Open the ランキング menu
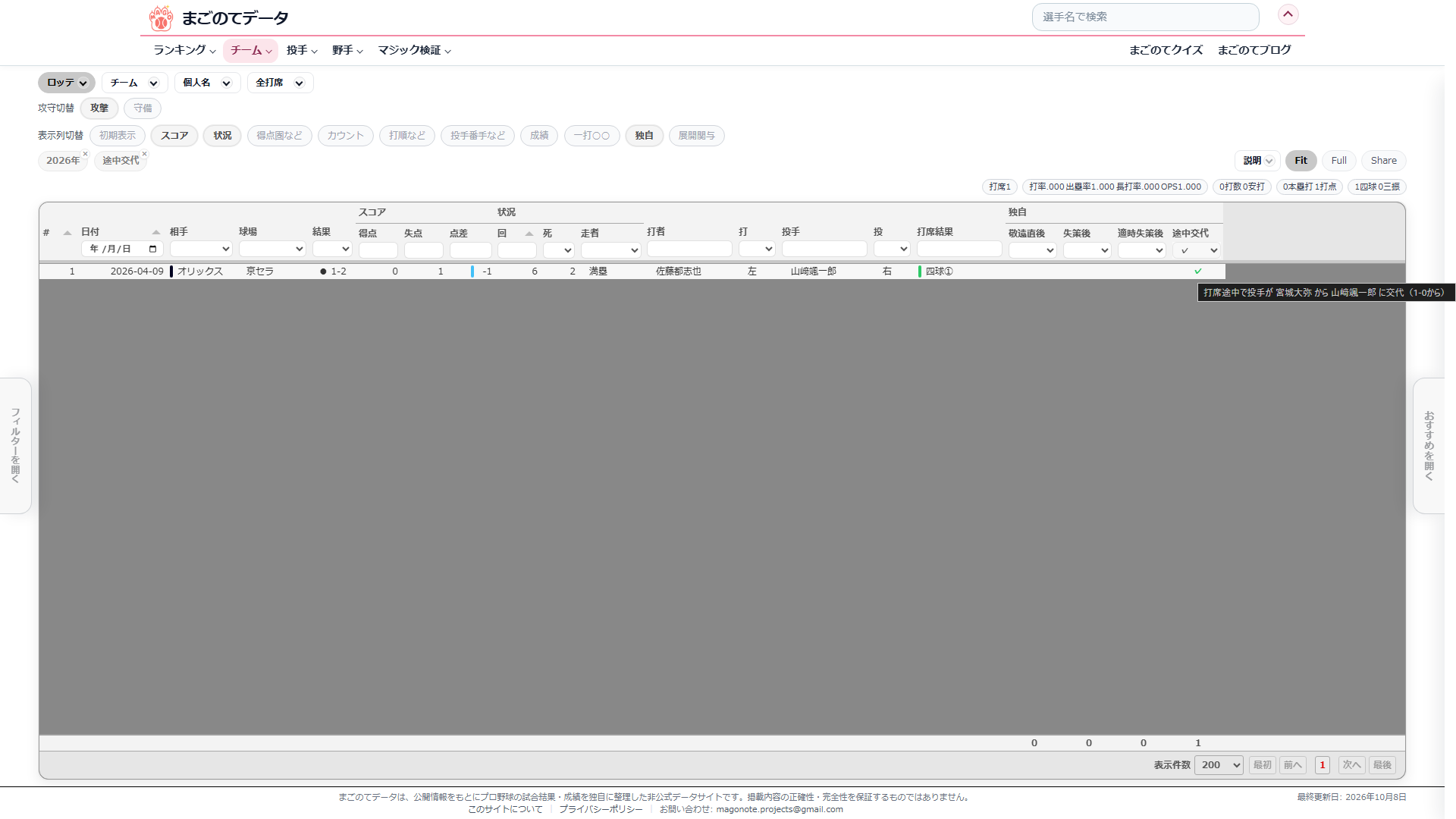The width and height of the screenshot is (1456, 819). tap(184, 50)
